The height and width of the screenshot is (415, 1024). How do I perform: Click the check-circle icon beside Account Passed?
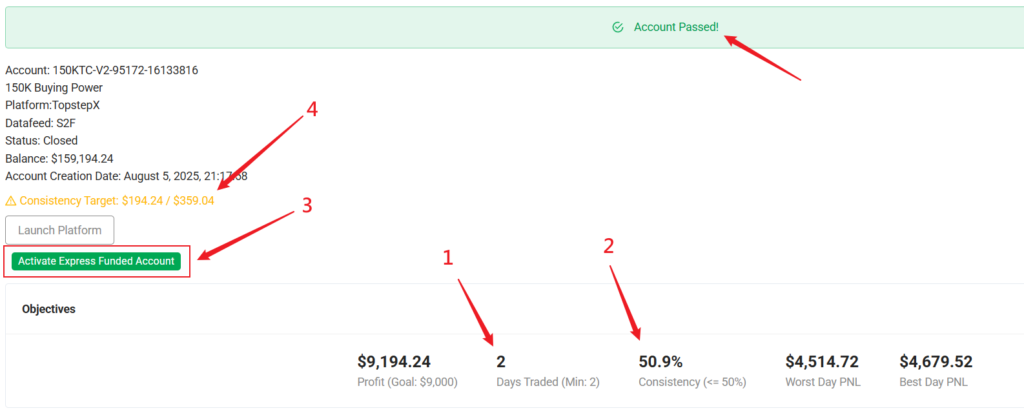point(618,27)
